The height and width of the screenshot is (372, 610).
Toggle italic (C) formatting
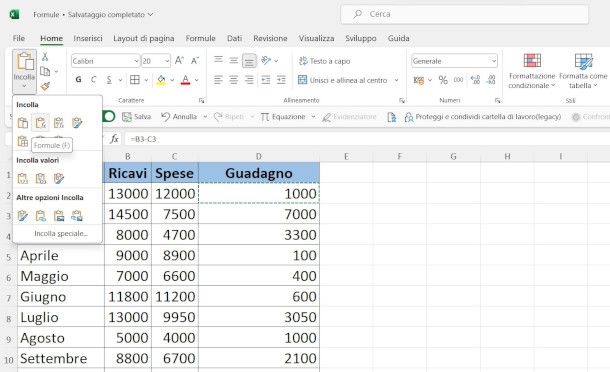click(x=93, y=80)
